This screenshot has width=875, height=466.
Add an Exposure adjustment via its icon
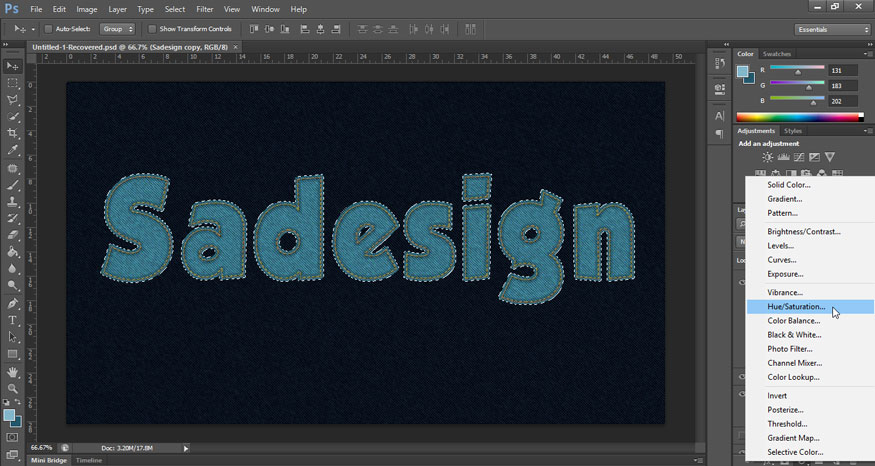coord(815,157)
